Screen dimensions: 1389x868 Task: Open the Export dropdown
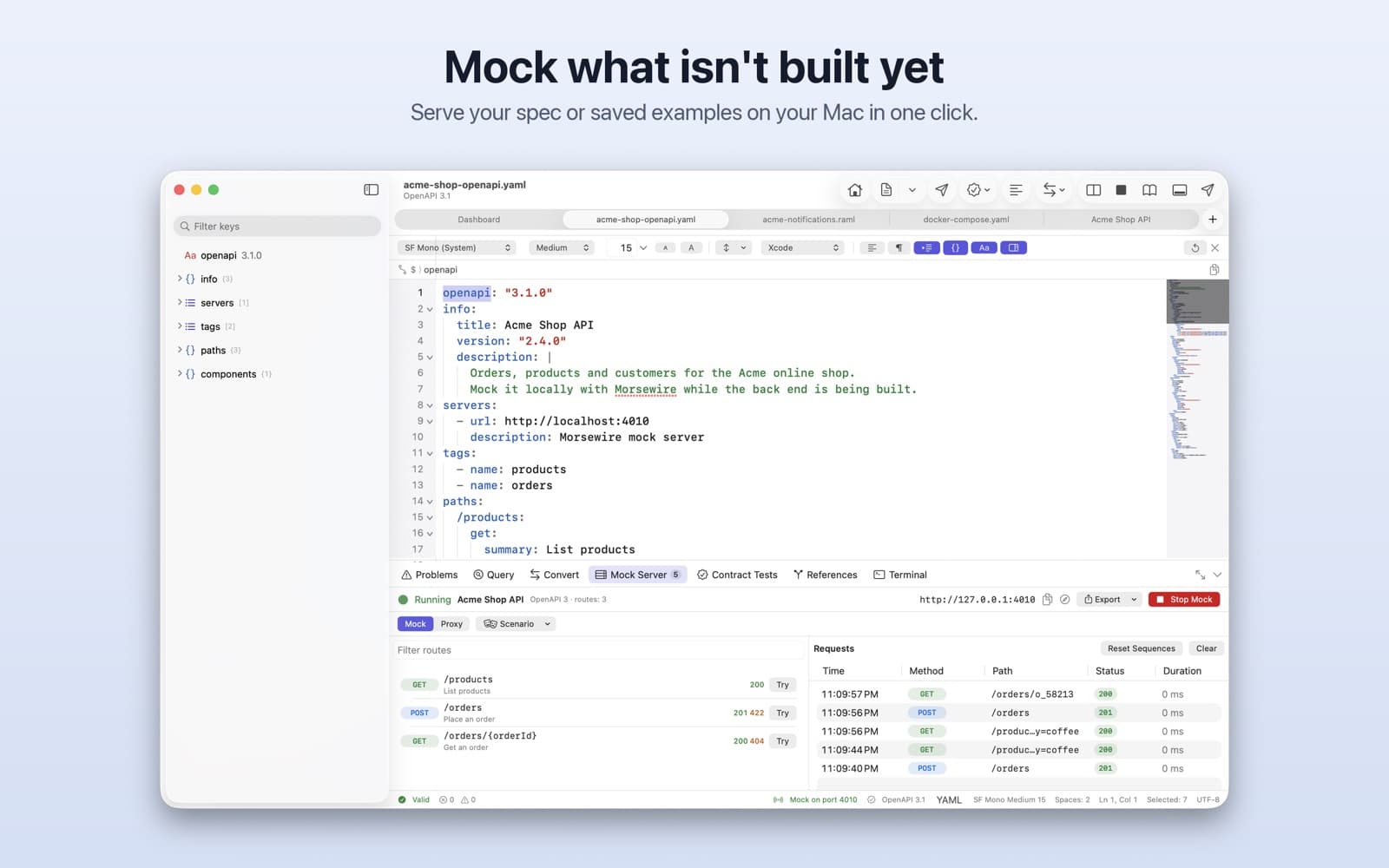[1110, 600]
